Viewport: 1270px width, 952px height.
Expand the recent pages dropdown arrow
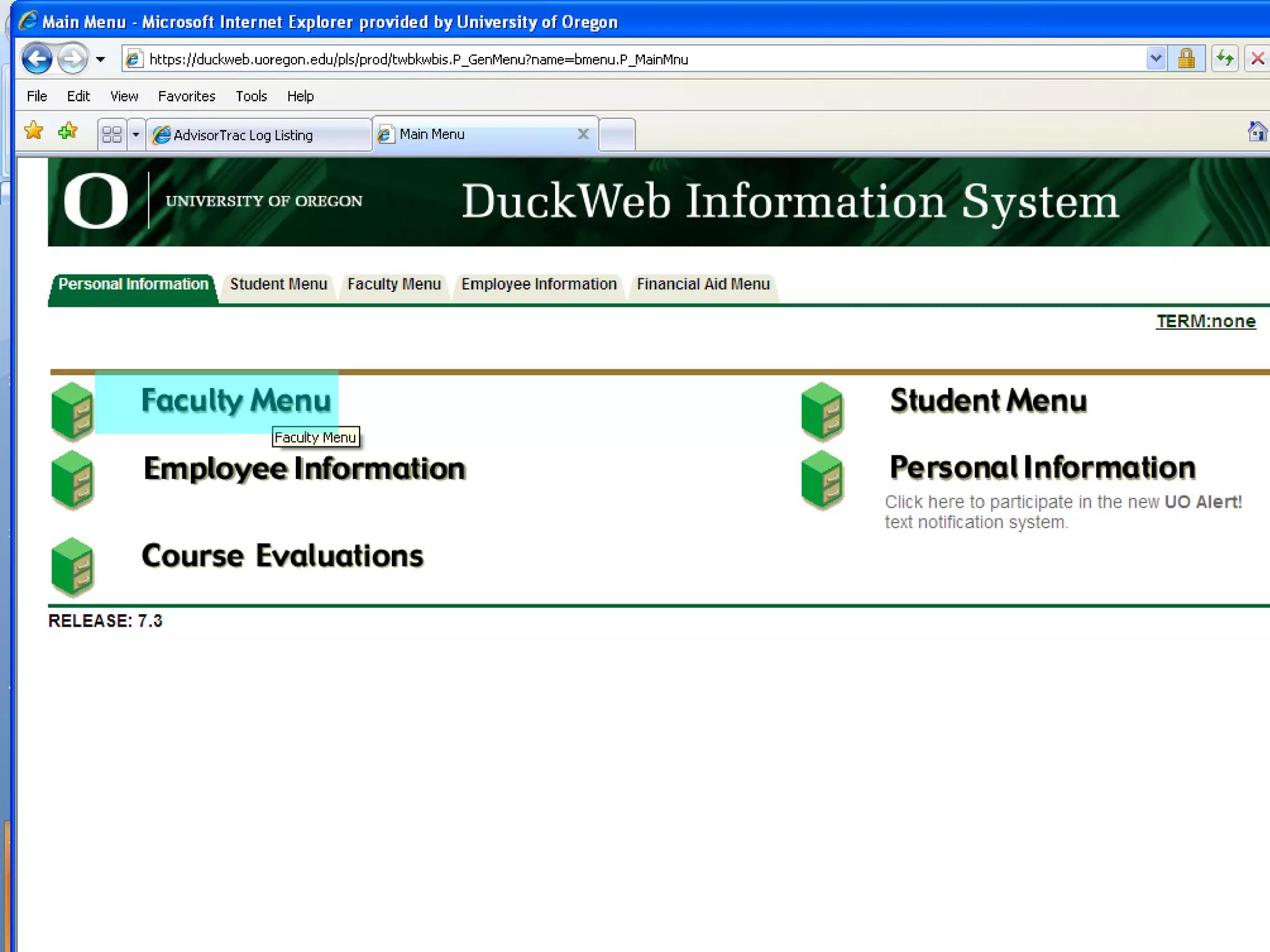pos(100,60)
